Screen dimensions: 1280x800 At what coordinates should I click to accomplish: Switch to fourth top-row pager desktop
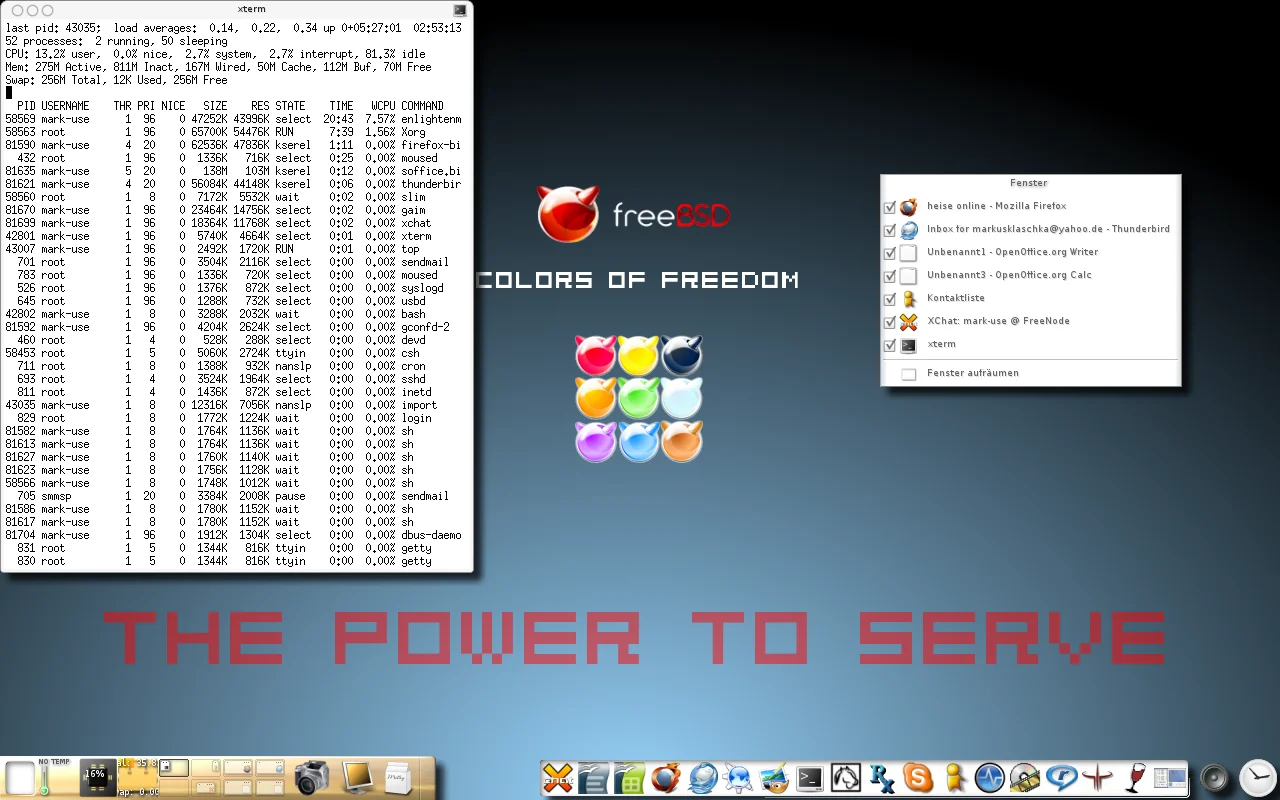pyautogui.click(x=270, y=767)
